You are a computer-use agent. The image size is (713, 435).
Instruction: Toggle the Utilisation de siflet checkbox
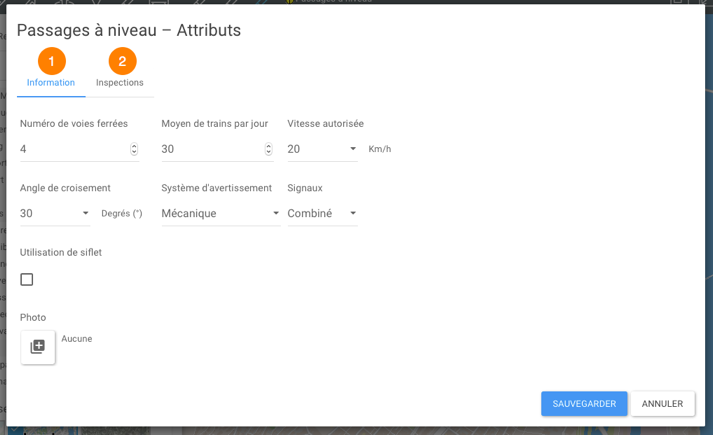pos(27,279)
